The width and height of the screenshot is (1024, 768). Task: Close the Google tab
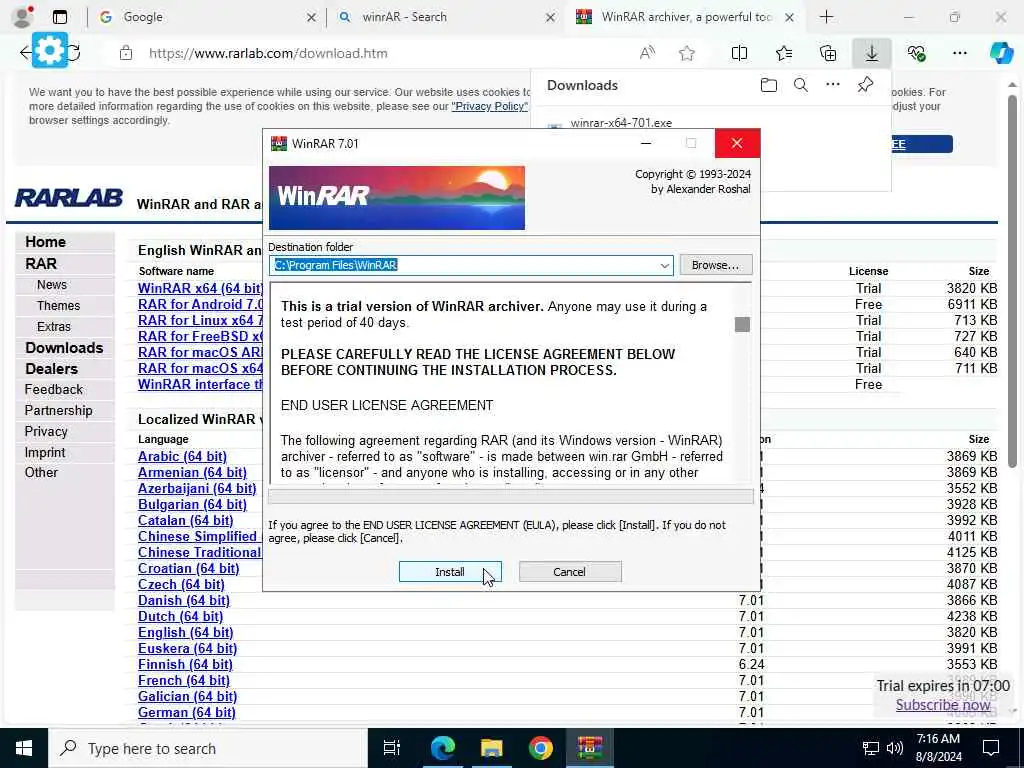(x=312, y=18)
